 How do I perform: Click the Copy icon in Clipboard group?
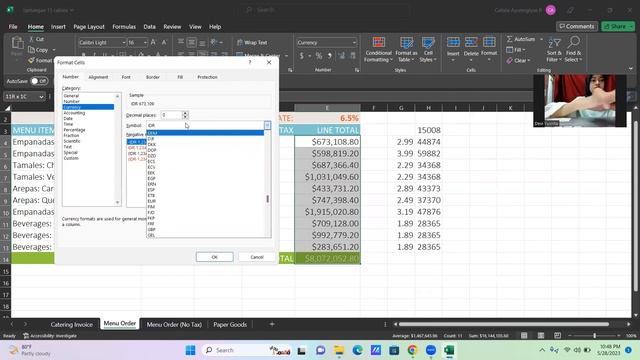31,50
